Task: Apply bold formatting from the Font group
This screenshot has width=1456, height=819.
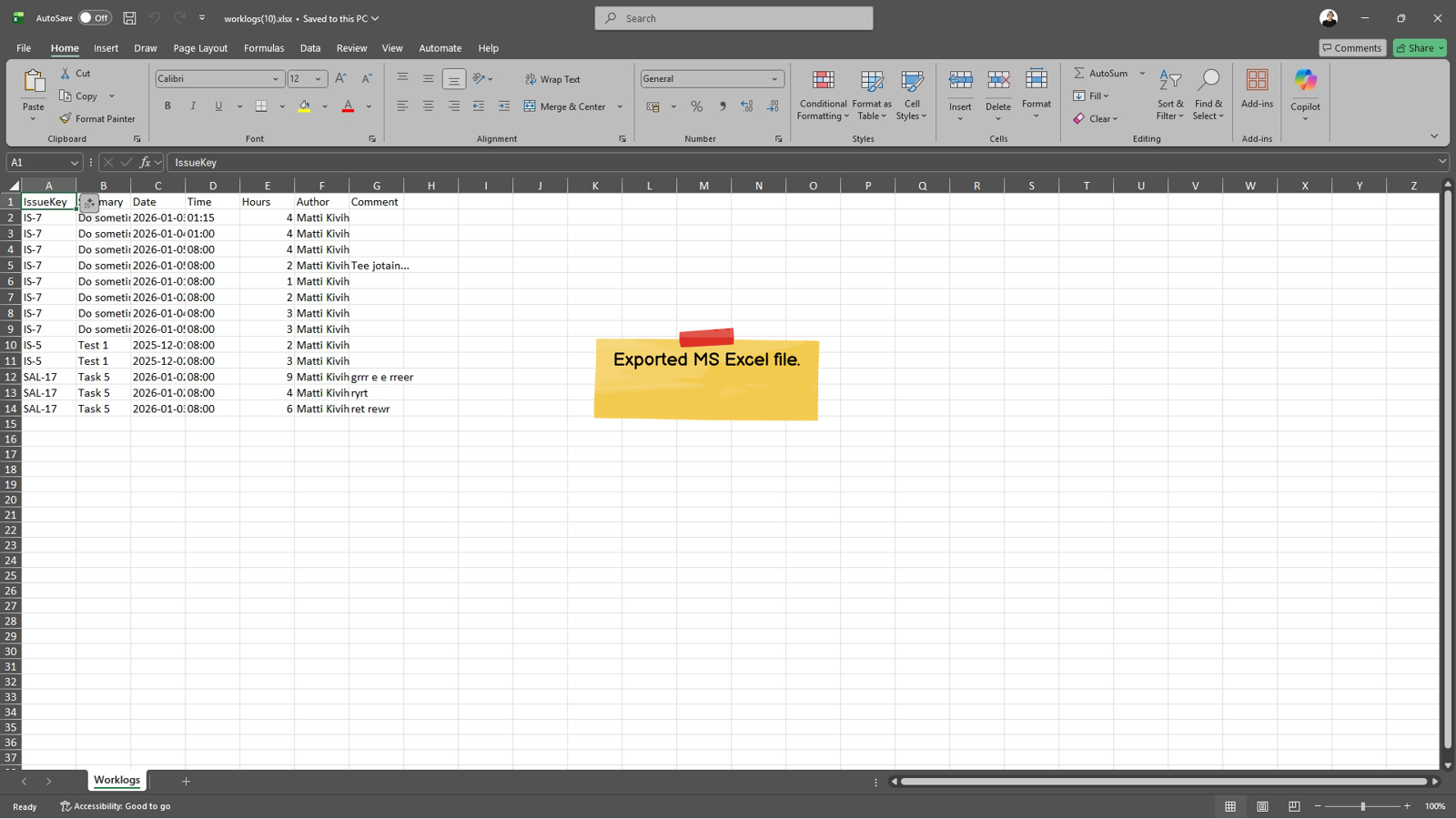Action: pyautogui.click(x=167, y=106)
